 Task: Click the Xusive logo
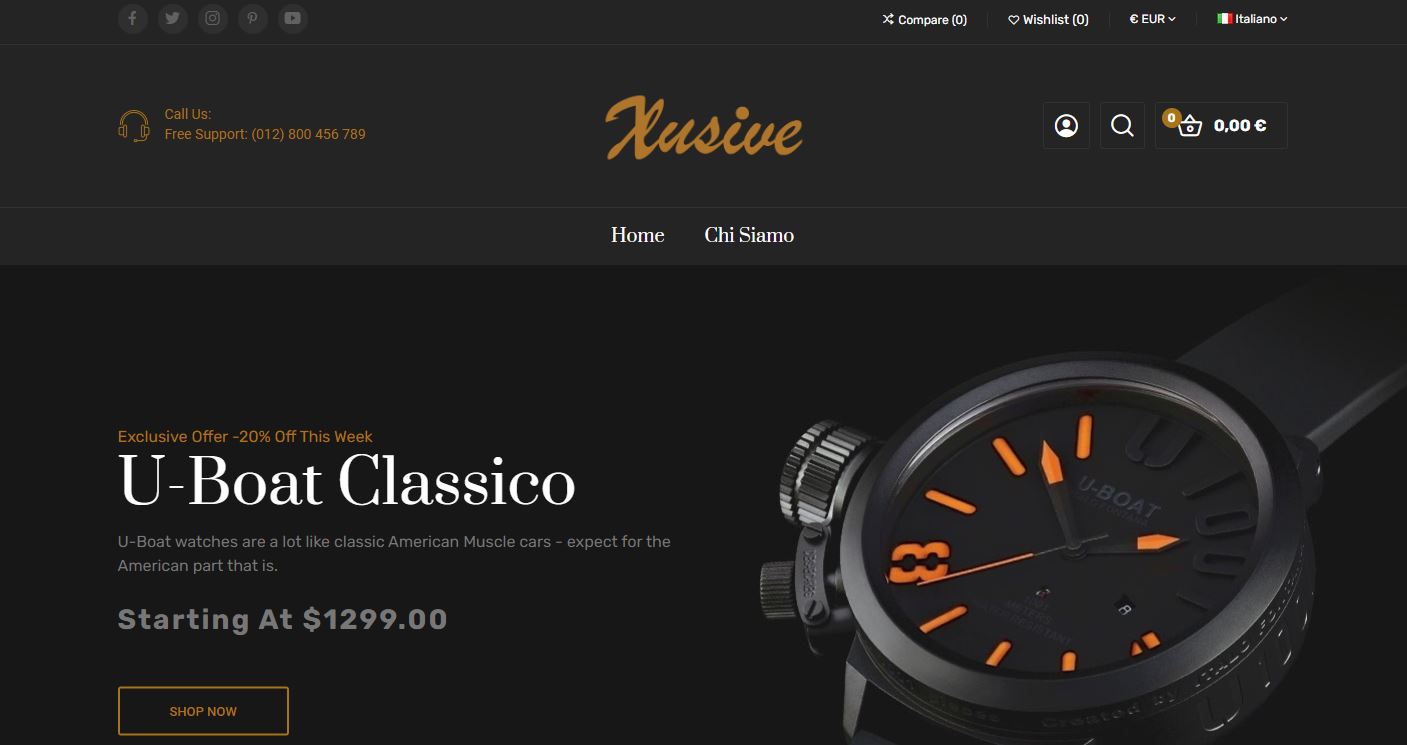tap(703, 127)
